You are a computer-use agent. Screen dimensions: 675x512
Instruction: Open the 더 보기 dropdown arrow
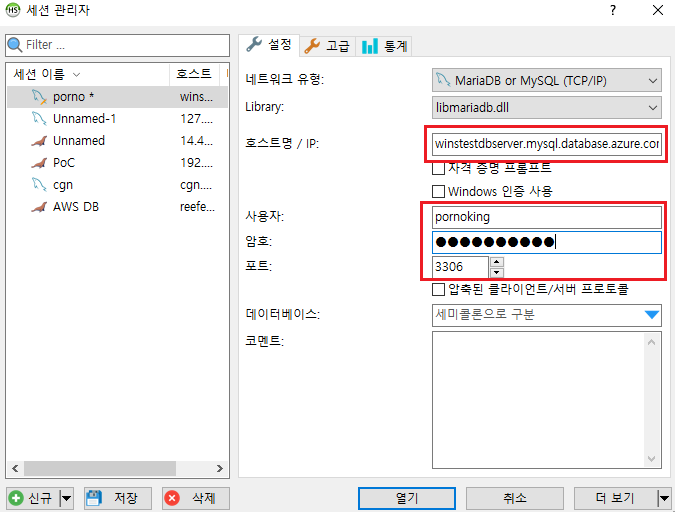664,499
